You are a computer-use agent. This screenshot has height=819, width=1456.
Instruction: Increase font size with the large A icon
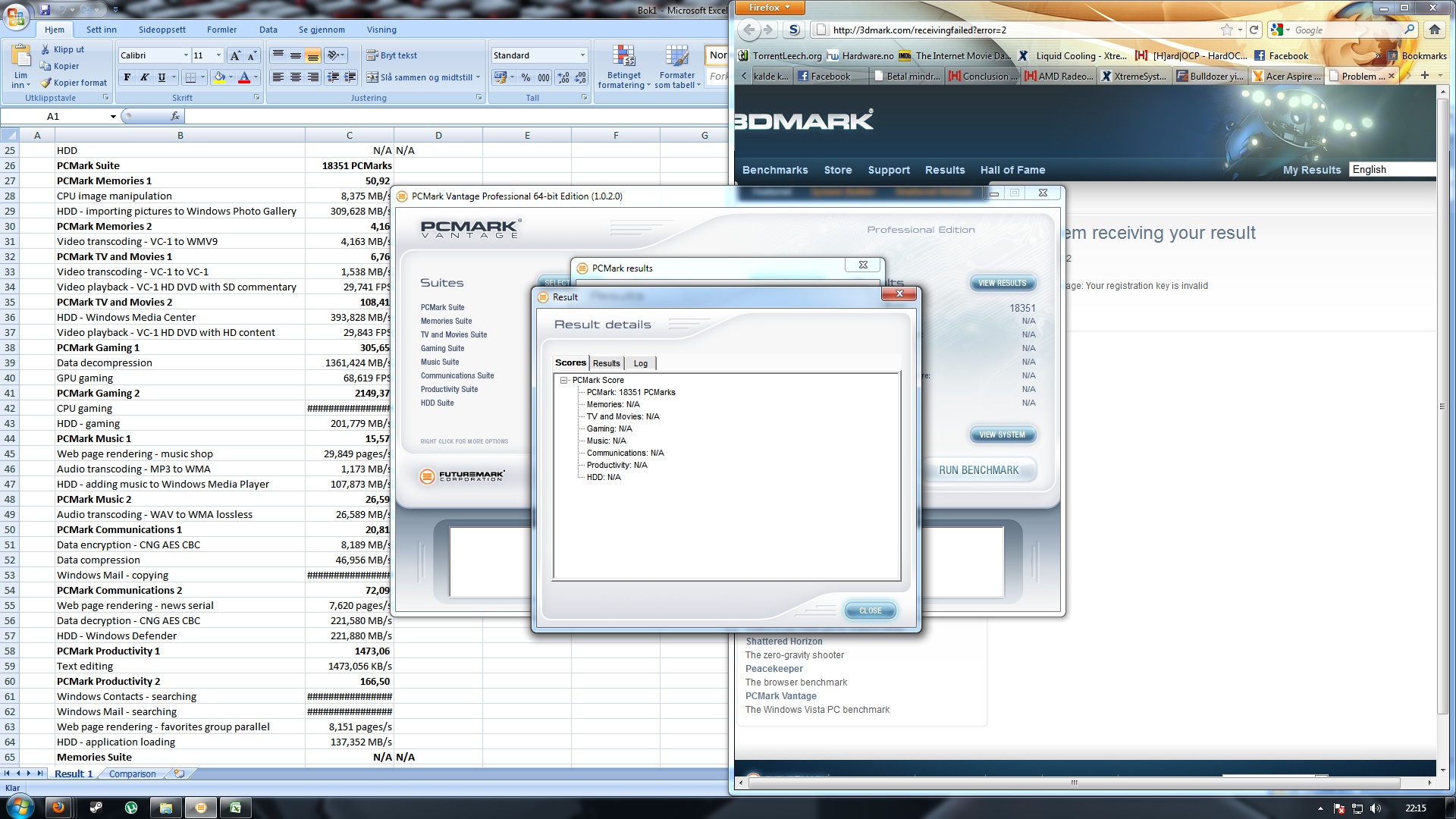[x=235, y=55]
